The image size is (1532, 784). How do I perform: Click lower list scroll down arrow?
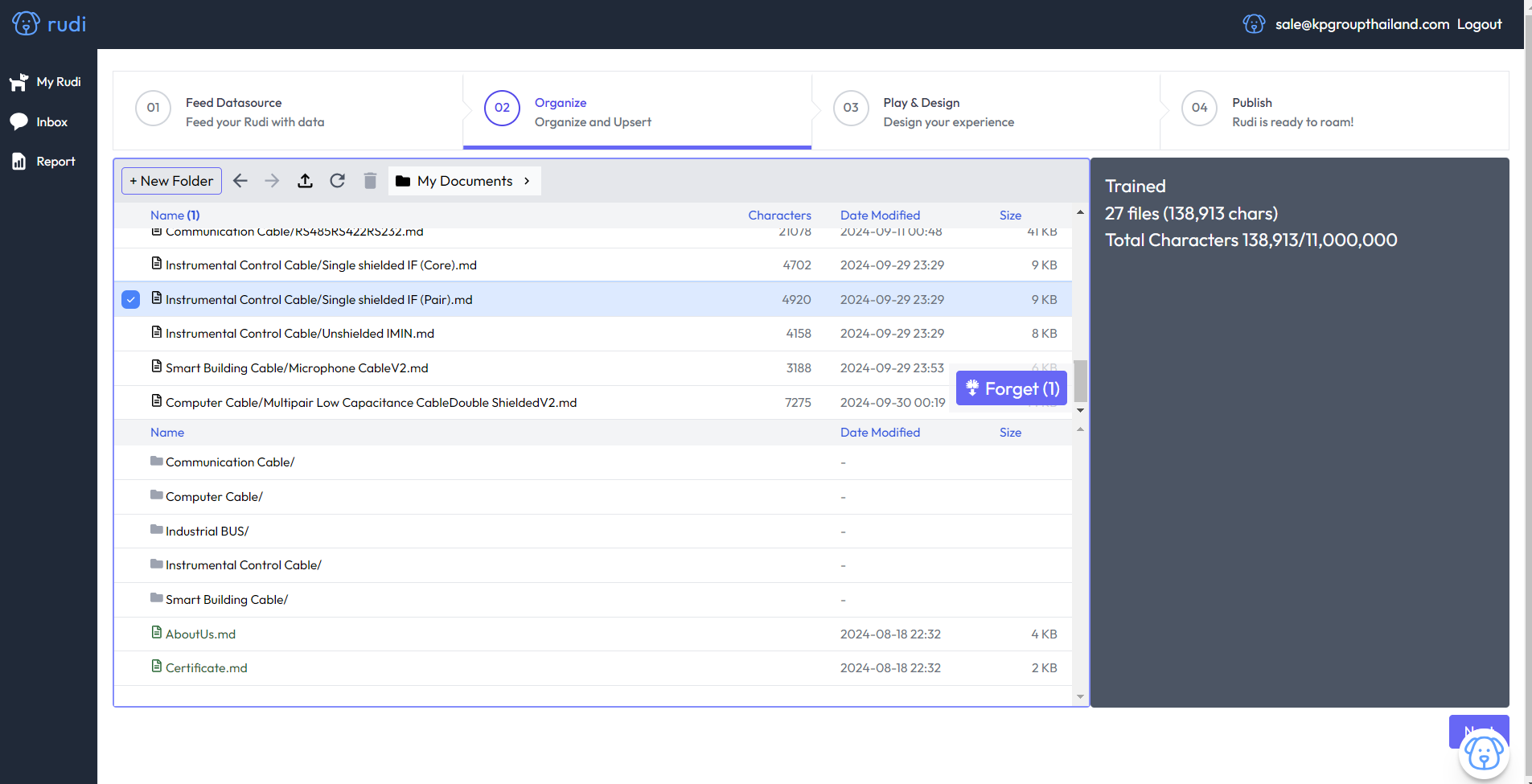click(1080, 697)
